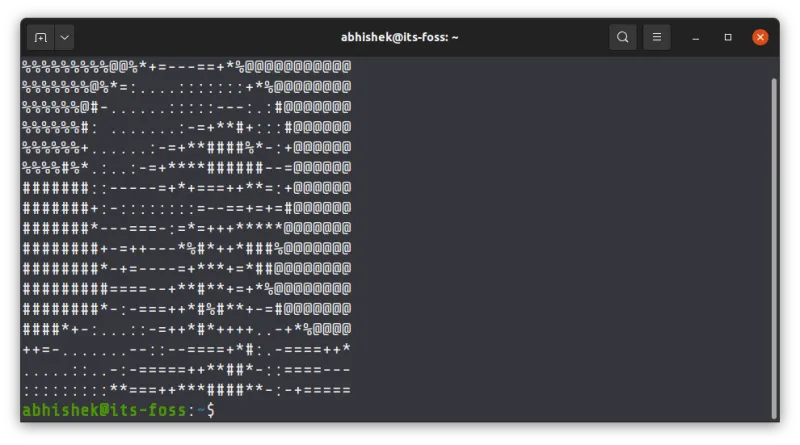Open the terminal search tool
This screenshot has height=445, width=800.
(623, 38)
